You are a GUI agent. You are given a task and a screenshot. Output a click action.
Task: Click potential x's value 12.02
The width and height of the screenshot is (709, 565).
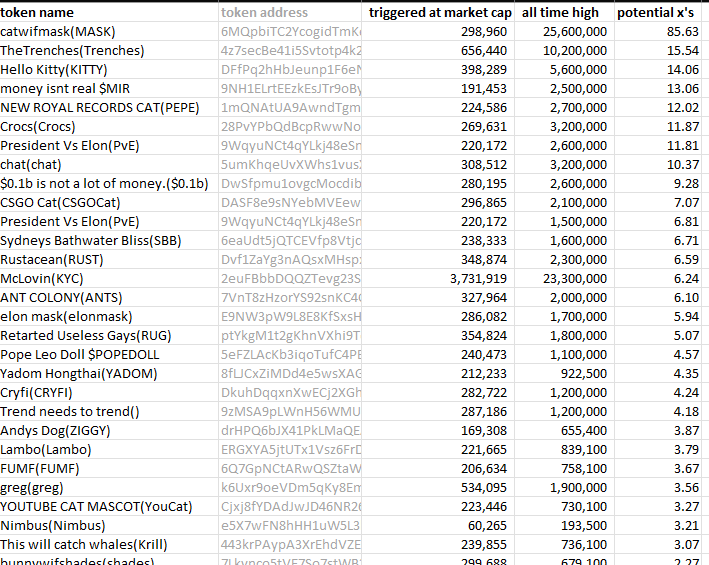click(658, 108)
